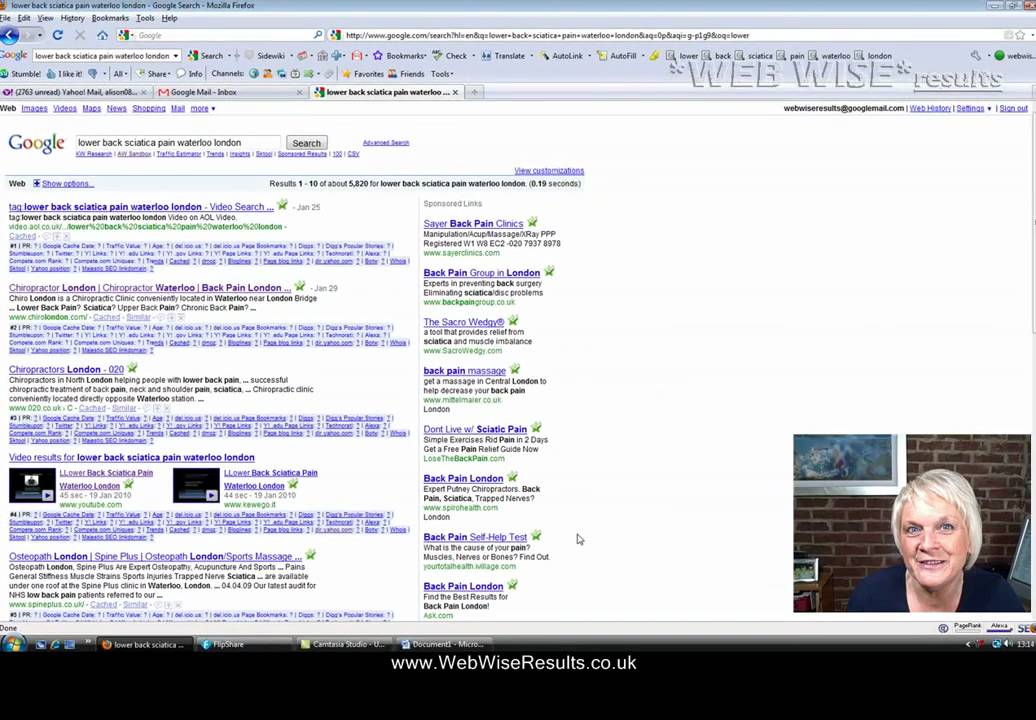Open StumbleUpon Friends
This screenshot has height=720, width=1036.
[x=406, y=74]
